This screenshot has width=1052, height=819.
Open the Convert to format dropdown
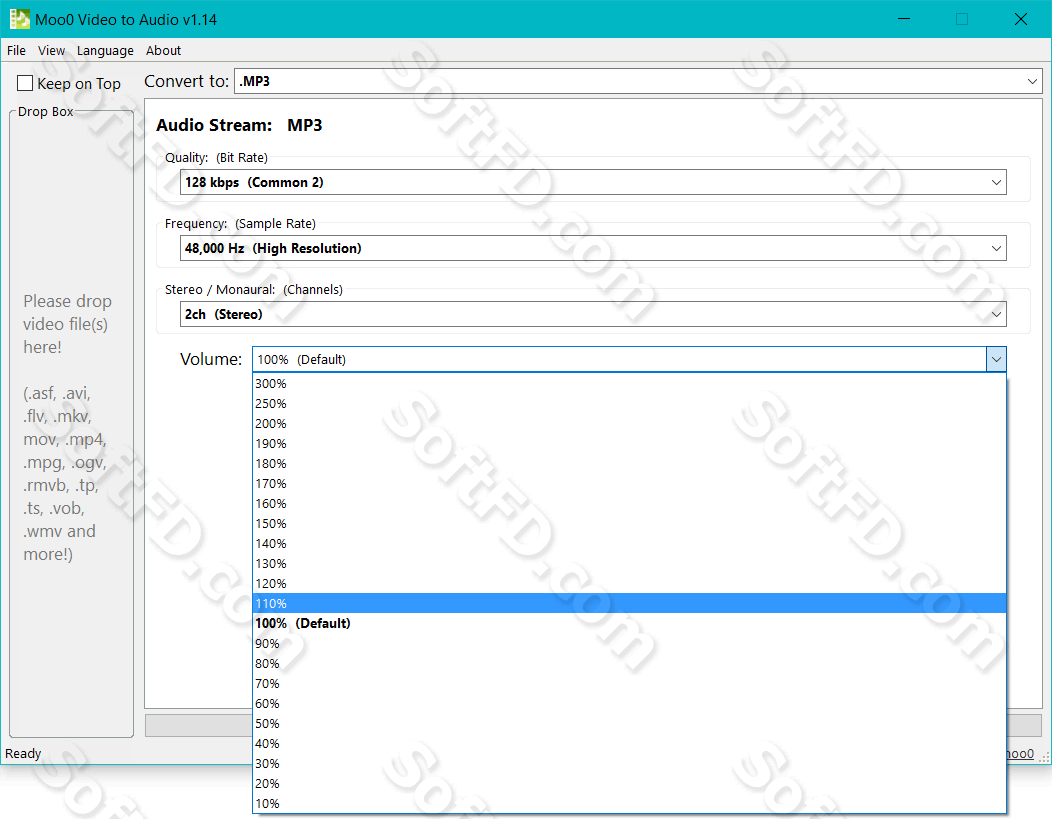pyautogui.click(x=638, y=81)
